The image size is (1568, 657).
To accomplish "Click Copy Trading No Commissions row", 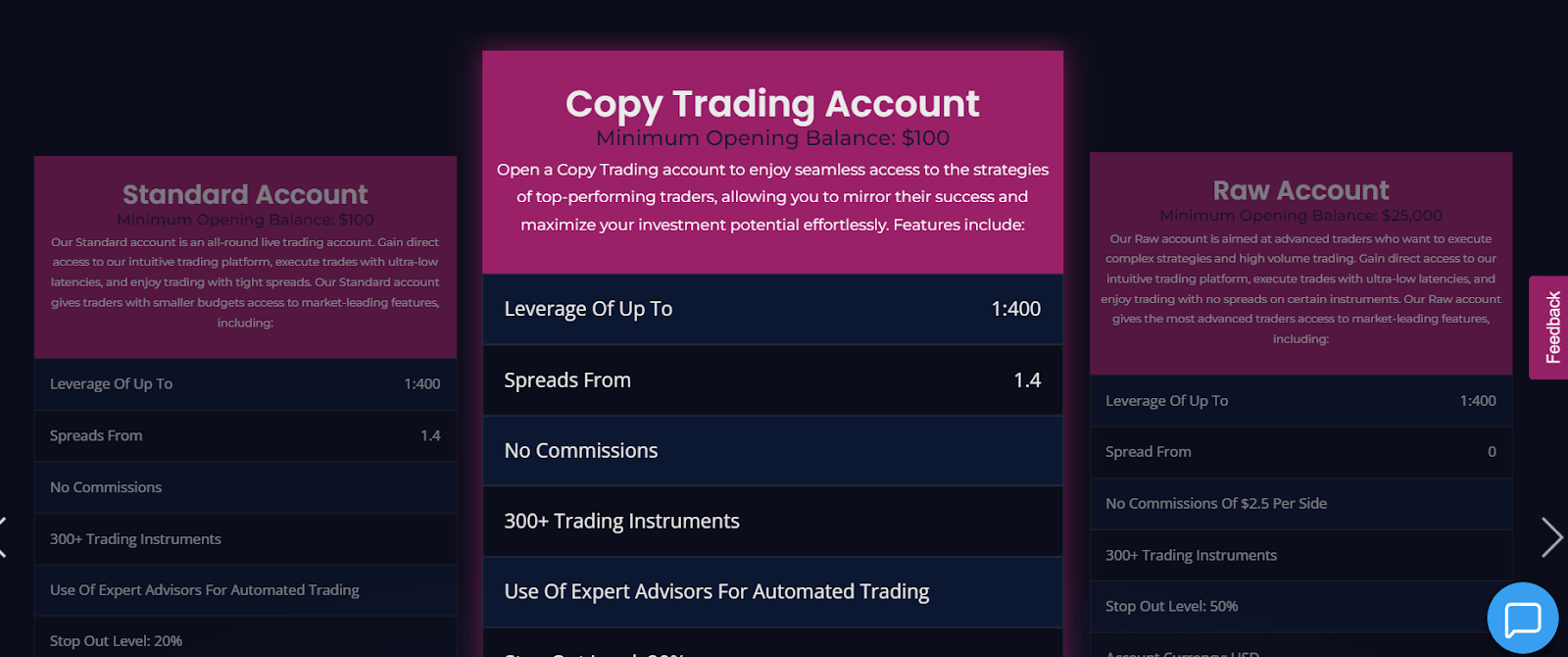I will (x=772, y=451).
